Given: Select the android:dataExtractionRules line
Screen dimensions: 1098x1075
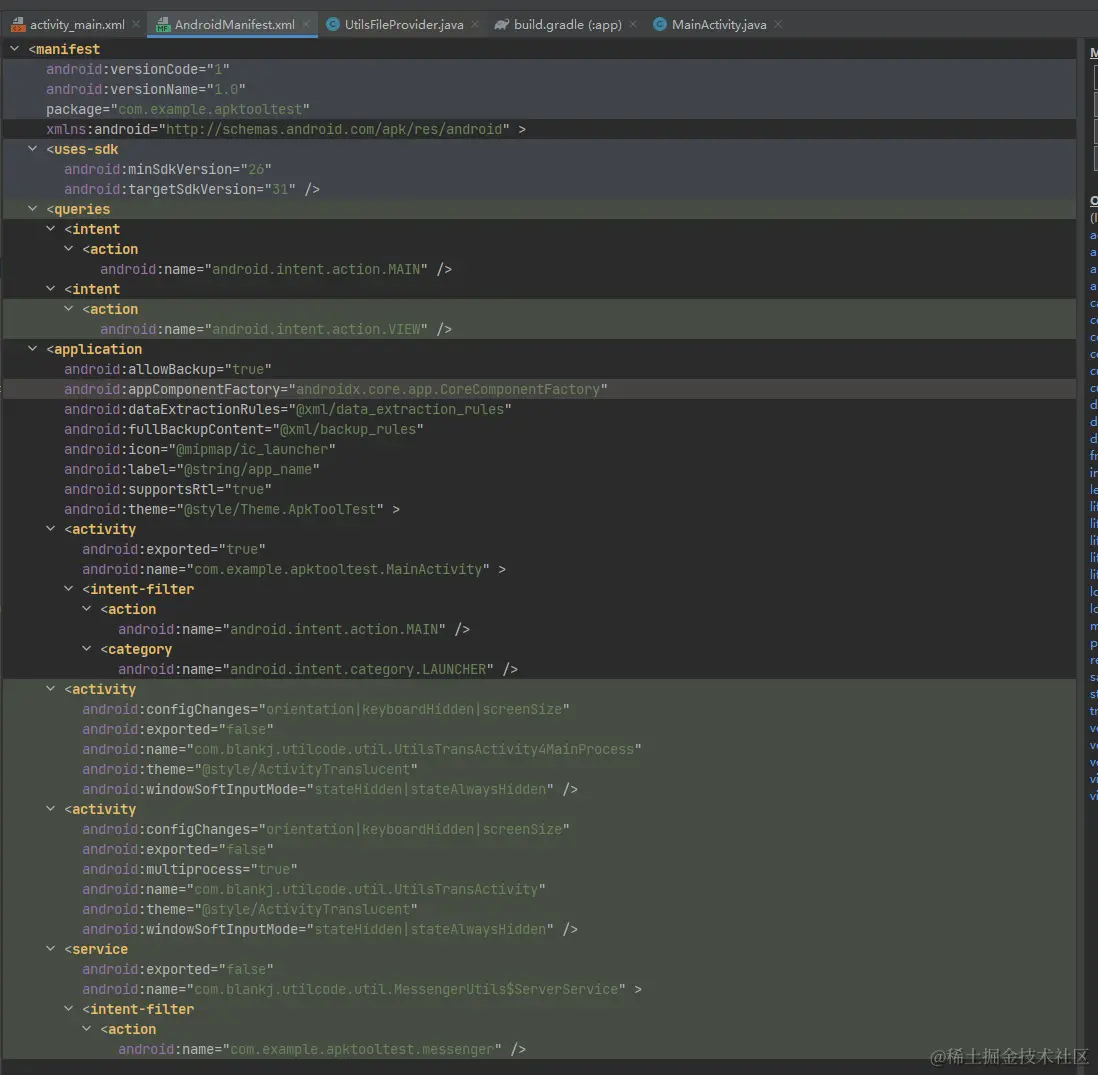Looking at the screenshot, I should click(288, 409).
